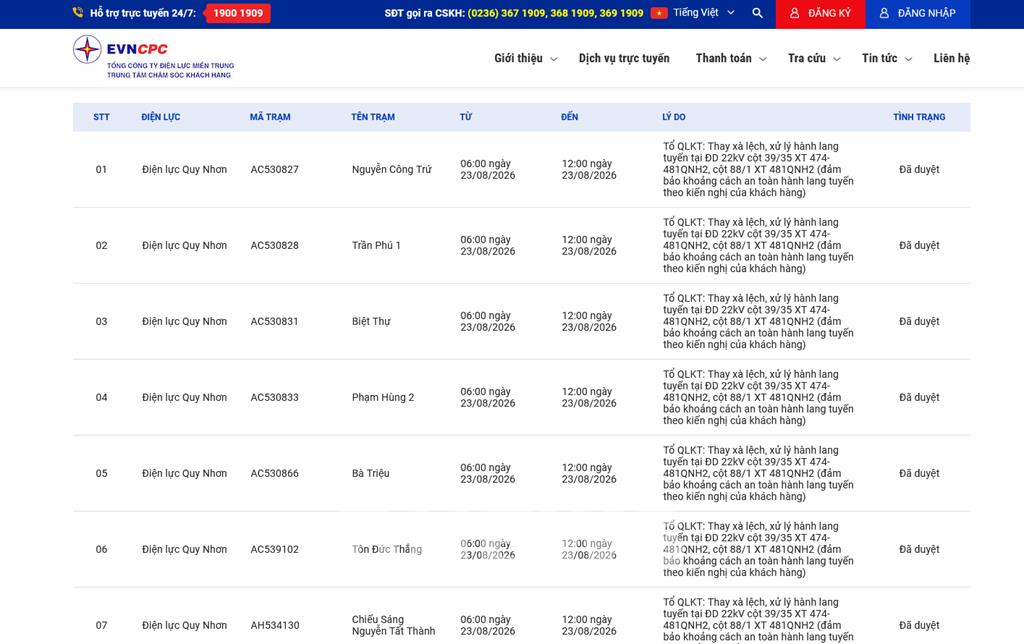Click user icon in ĐĂNG NHẬP button

coord(884,13)
